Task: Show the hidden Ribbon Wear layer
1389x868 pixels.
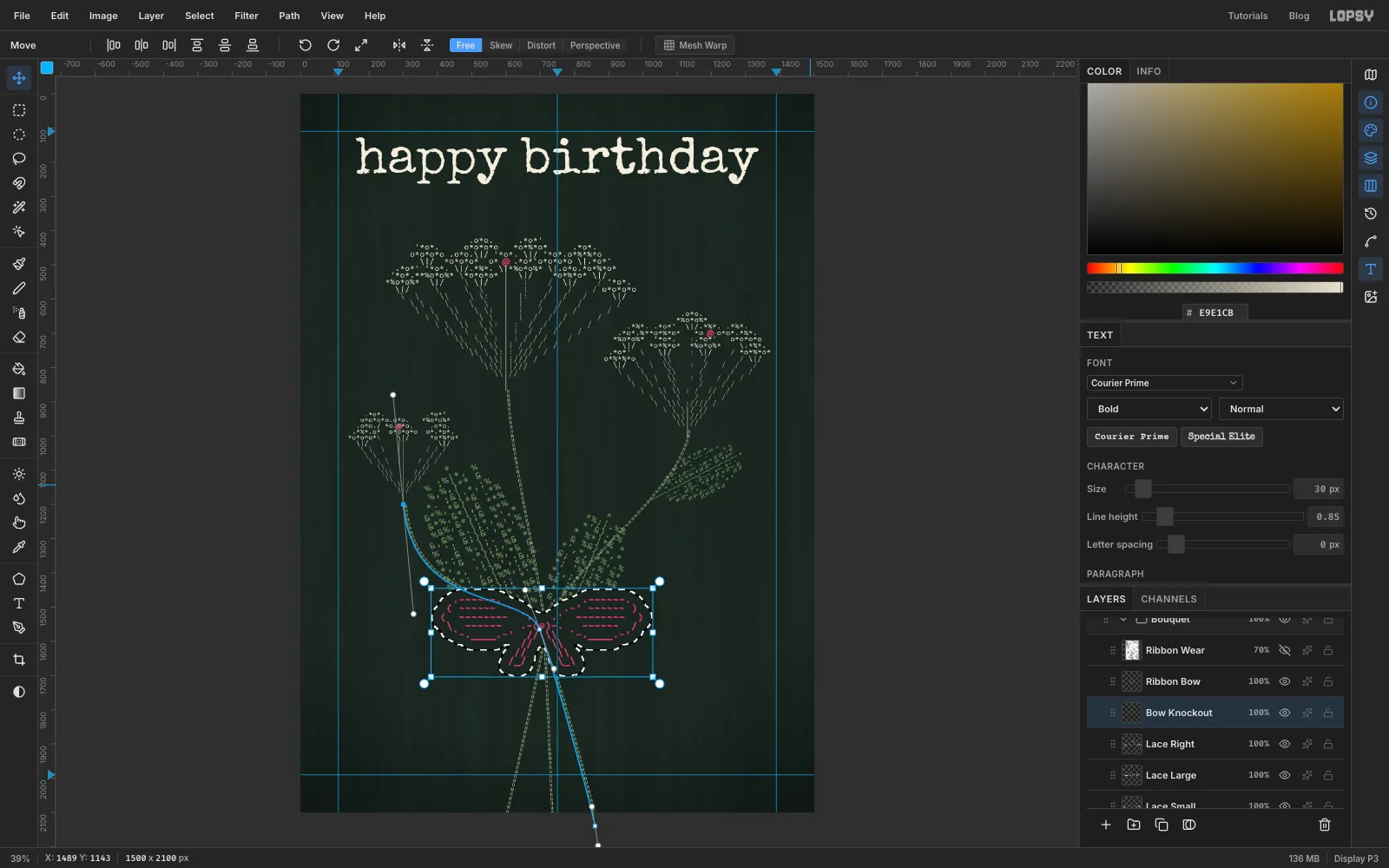Action: pyautogui.click(x=1285, y=650)
